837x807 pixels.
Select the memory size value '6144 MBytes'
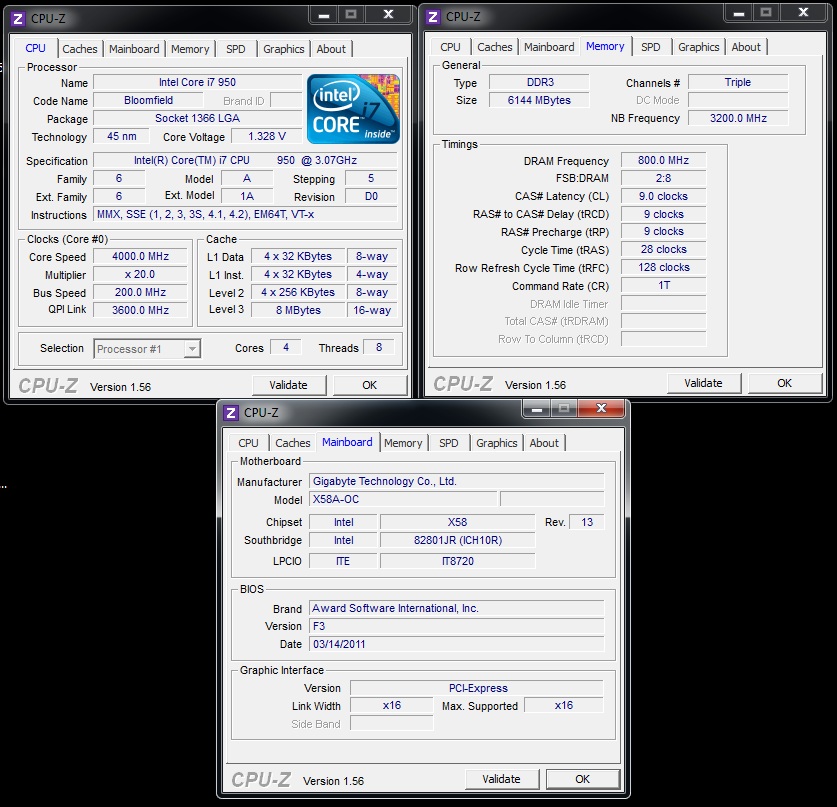coord(539,100)
